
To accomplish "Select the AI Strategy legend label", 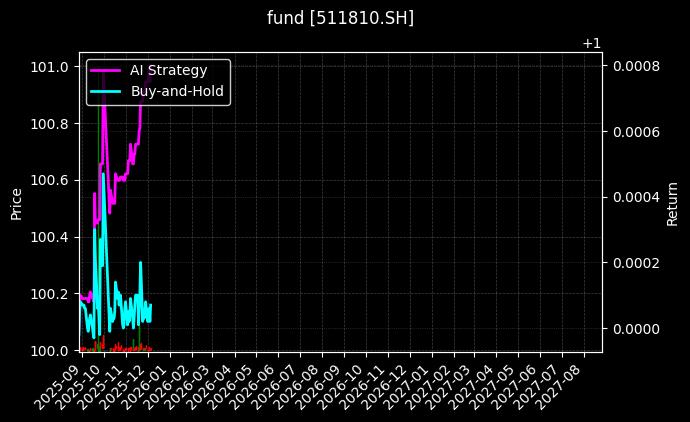I will point(169,70).
